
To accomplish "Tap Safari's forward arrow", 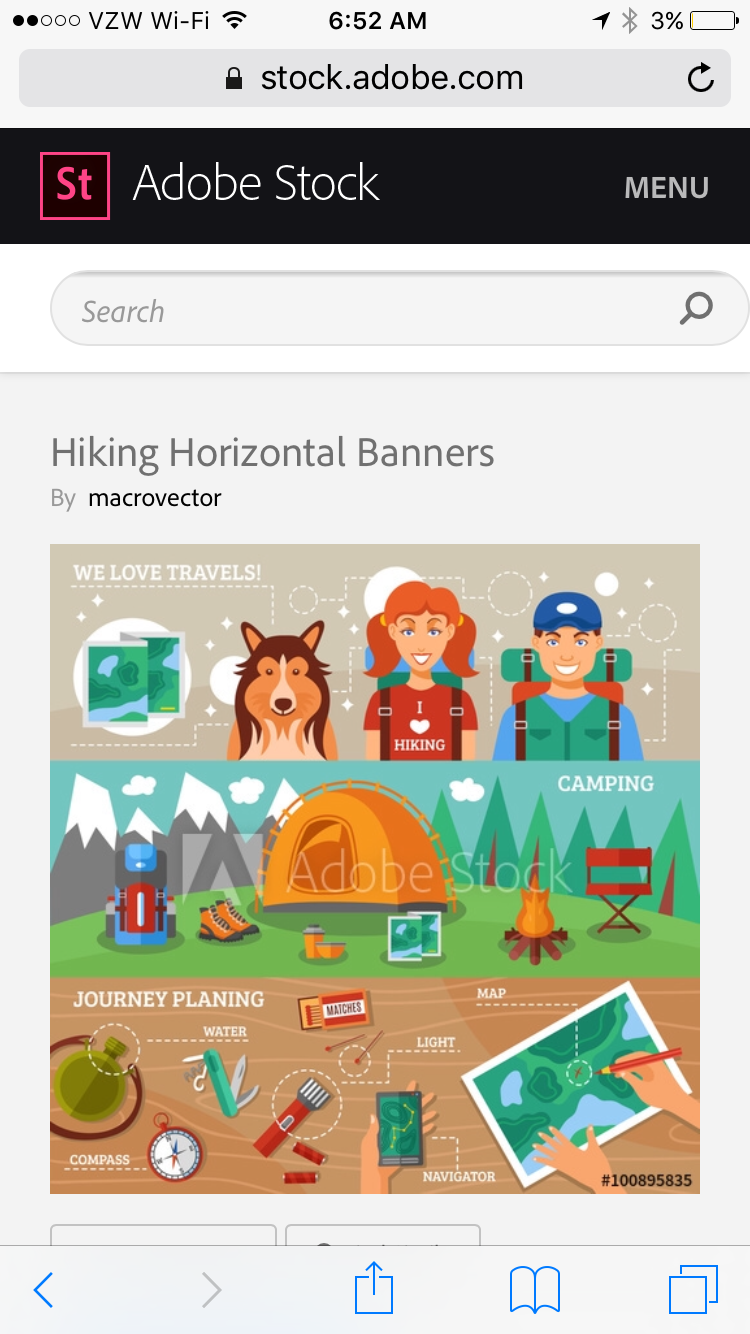I will point(211,1290).
